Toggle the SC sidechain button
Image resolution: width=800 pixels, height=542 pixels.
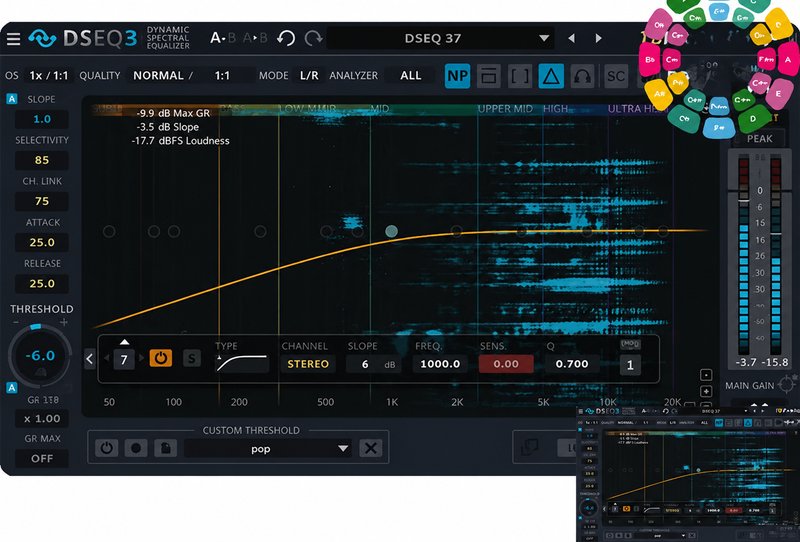615,76
